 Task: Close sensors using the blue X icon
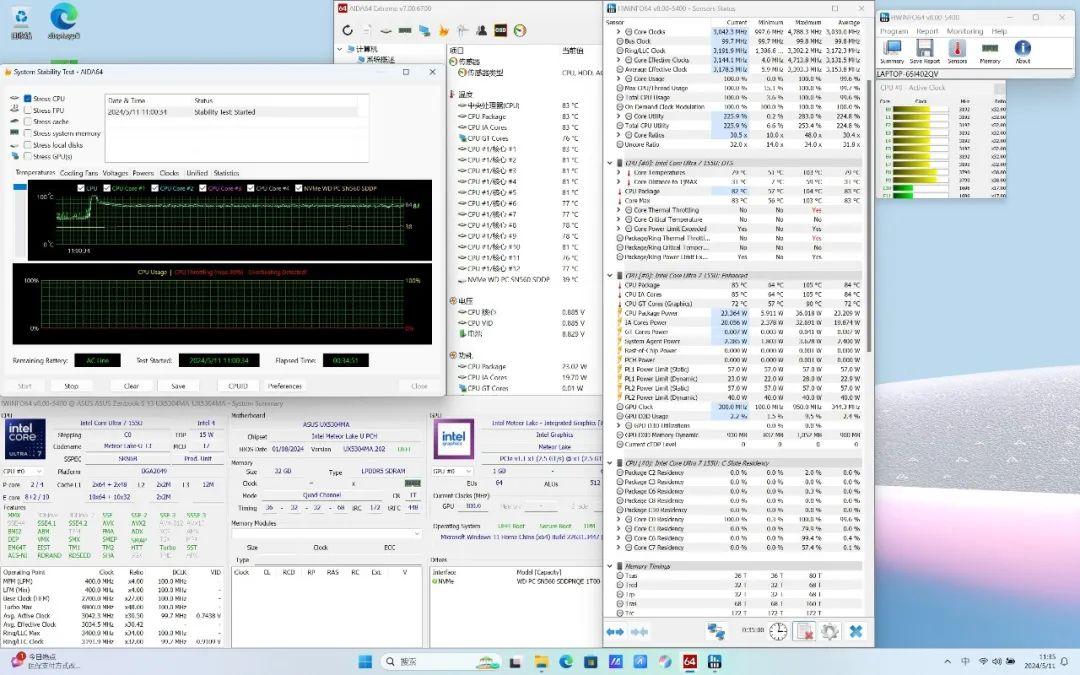pyautogui.click(x=856, y=631)
